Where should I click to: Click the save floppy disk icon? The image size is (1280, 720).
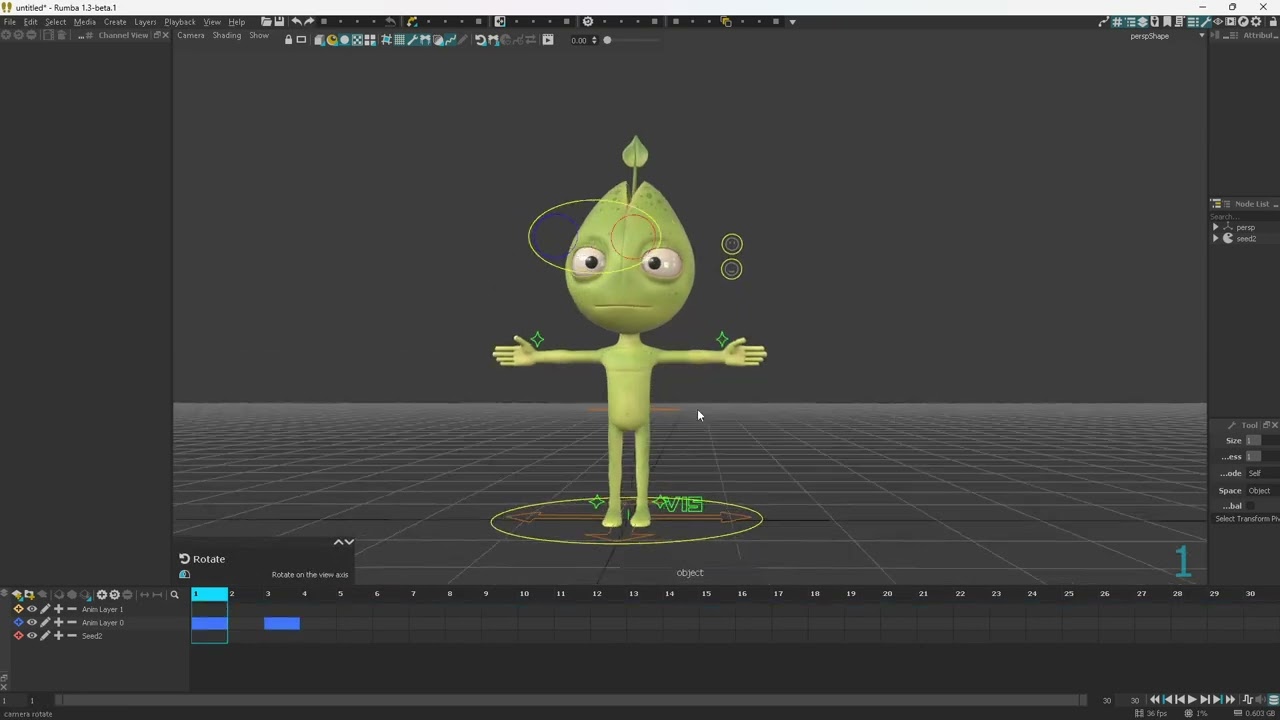(279, 21)
